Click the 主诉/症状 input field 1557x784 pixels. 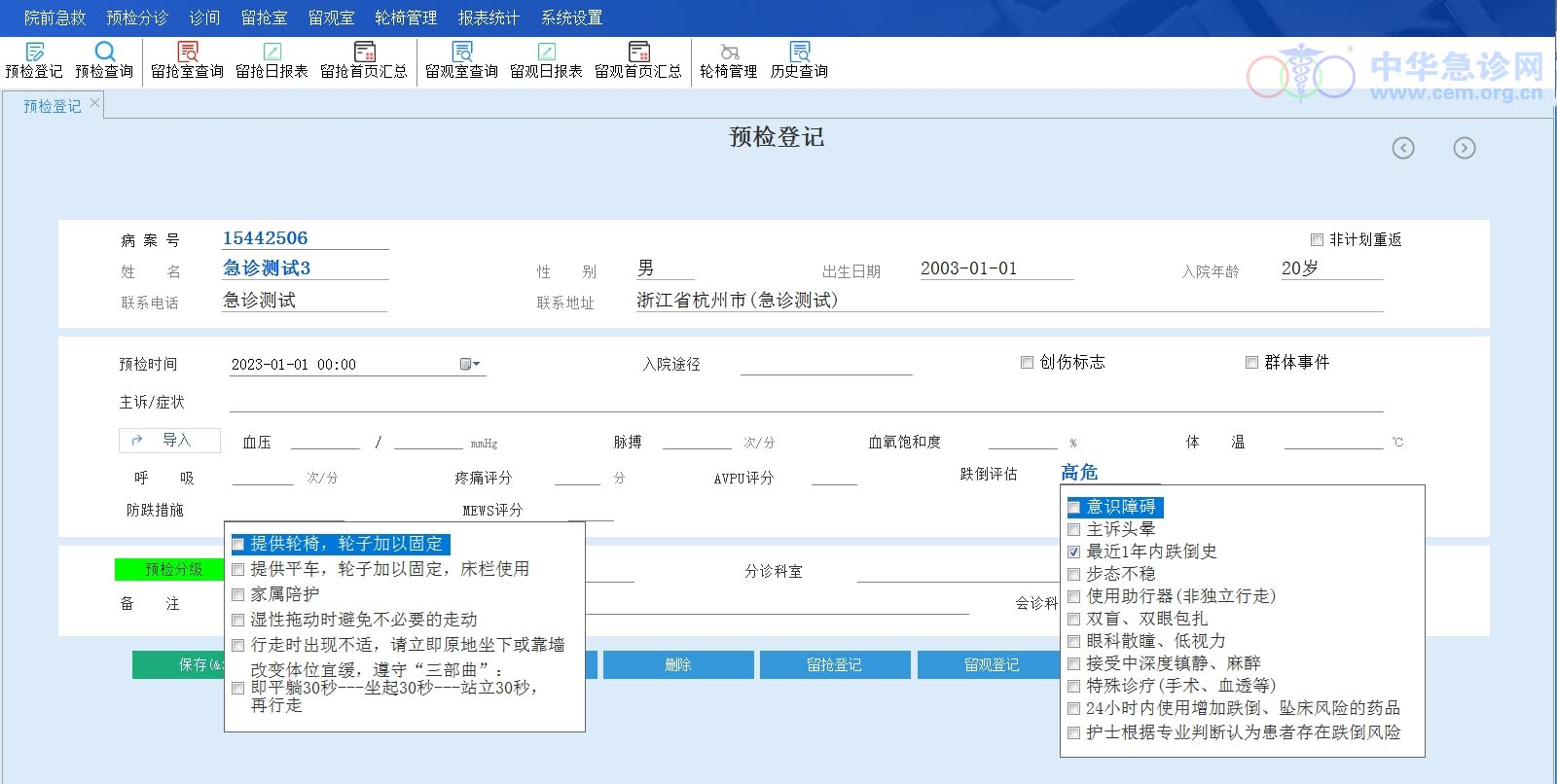(x=806, y=401)
